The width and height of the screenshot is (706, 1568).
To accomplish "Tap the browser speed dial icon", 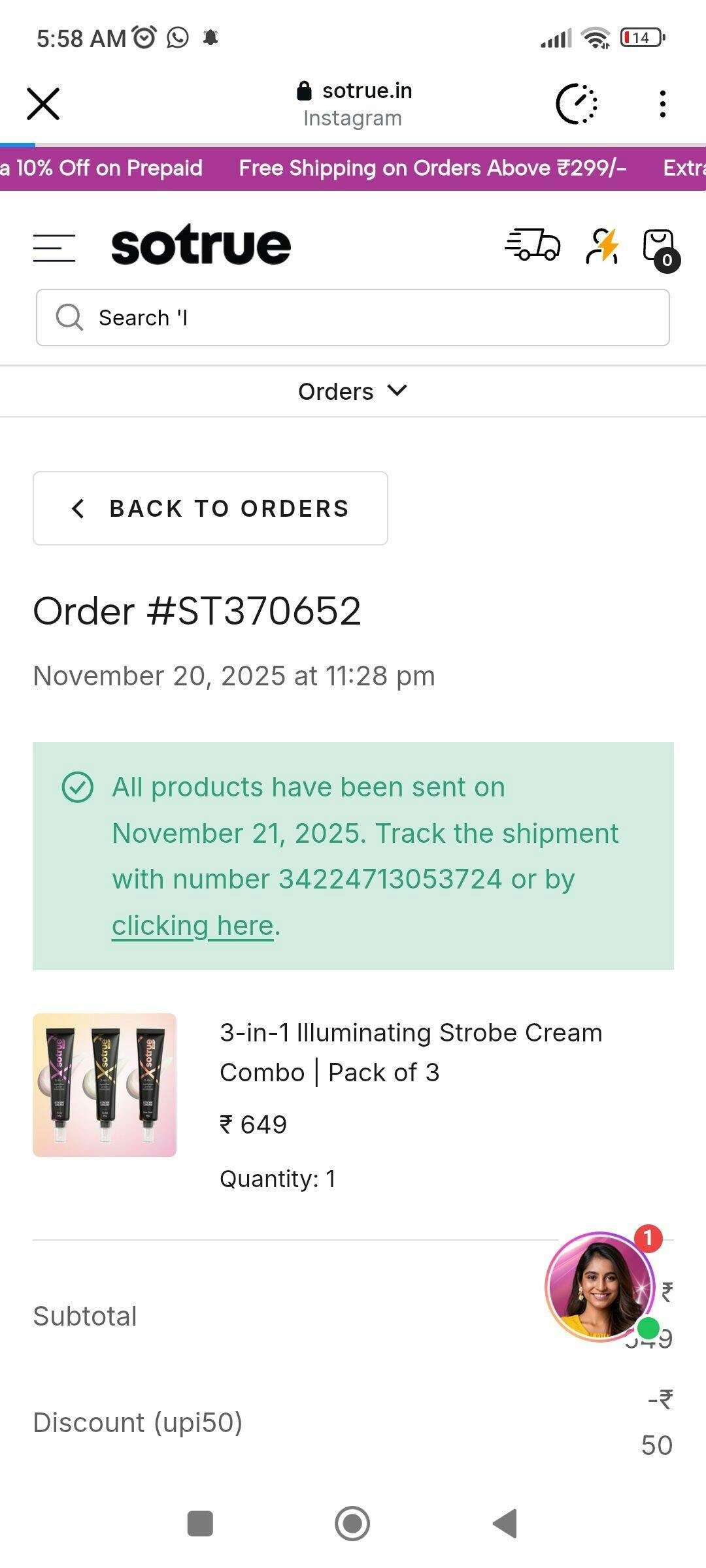I will pos(577,104).
